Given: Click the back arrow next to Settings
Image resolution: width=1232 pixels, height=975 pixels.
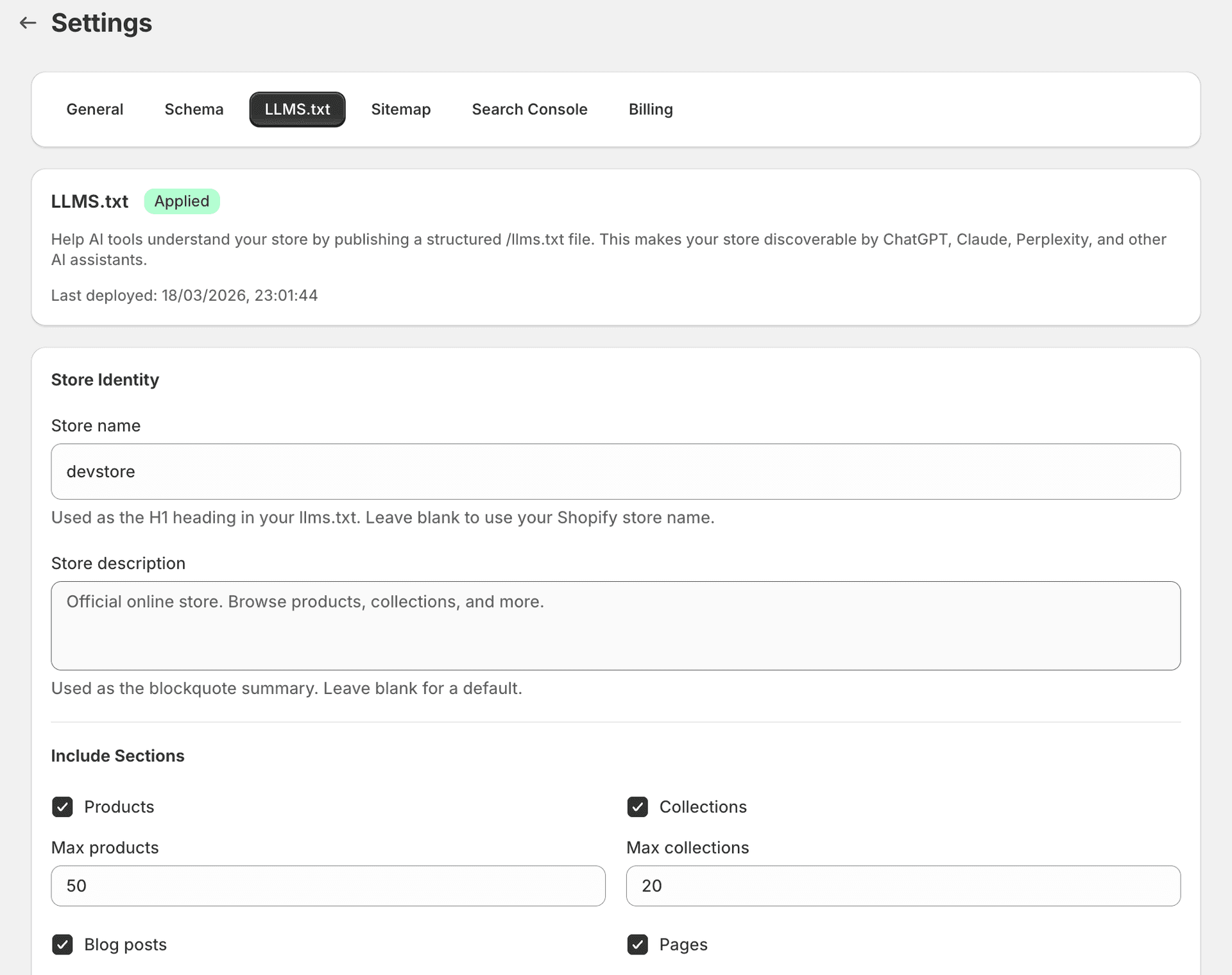Looking at the screenshot, I should [x=27, y=22].
